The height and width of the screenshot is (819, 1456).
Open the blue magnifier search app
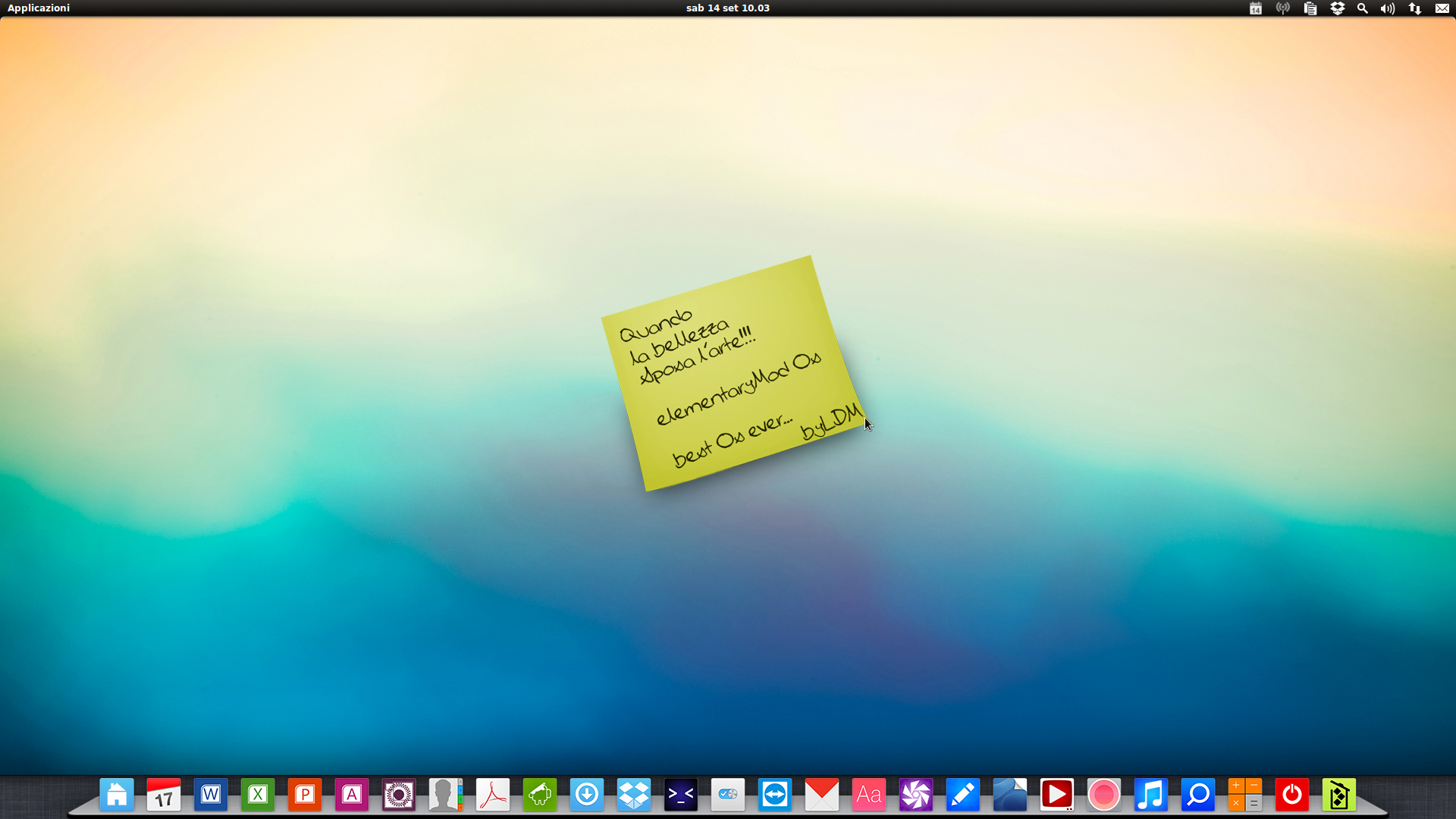pyautogui.click(x=1198, y=795)
